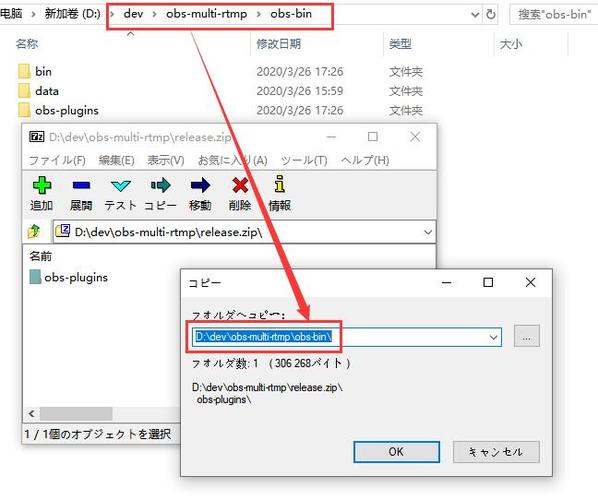Screen dimensions: 598x500
Task: Minimize the コピー dialog window
Action: click(447, 283)
